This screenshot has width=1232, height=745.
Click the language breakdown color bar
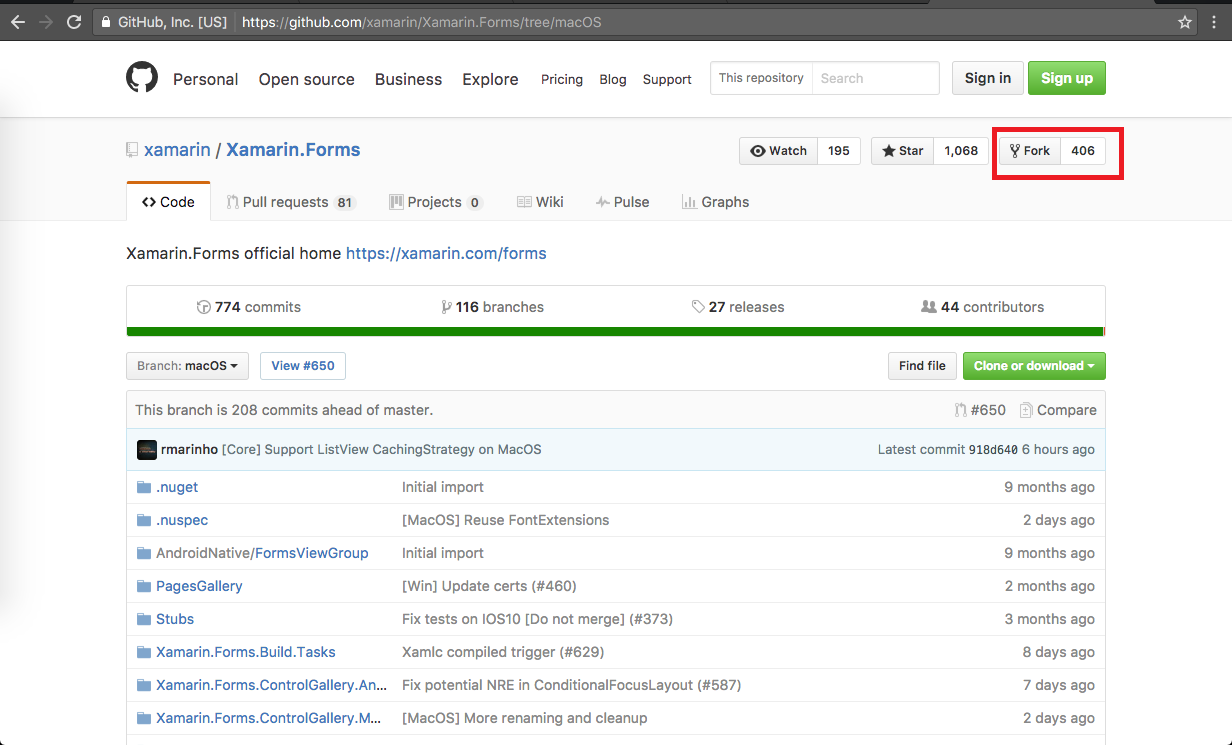coord(616,332)
